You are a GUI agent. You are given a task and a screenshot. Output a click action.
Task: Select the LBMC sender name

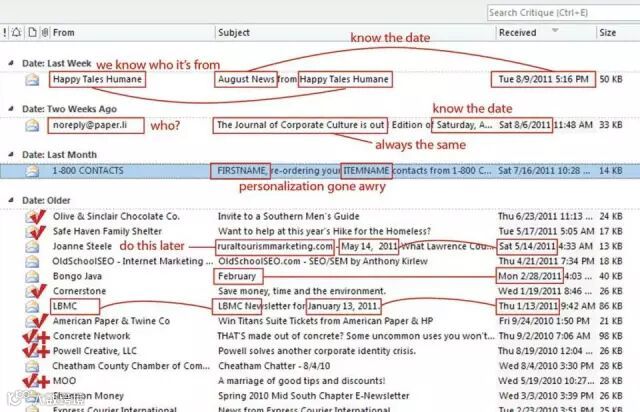[64, 306]
